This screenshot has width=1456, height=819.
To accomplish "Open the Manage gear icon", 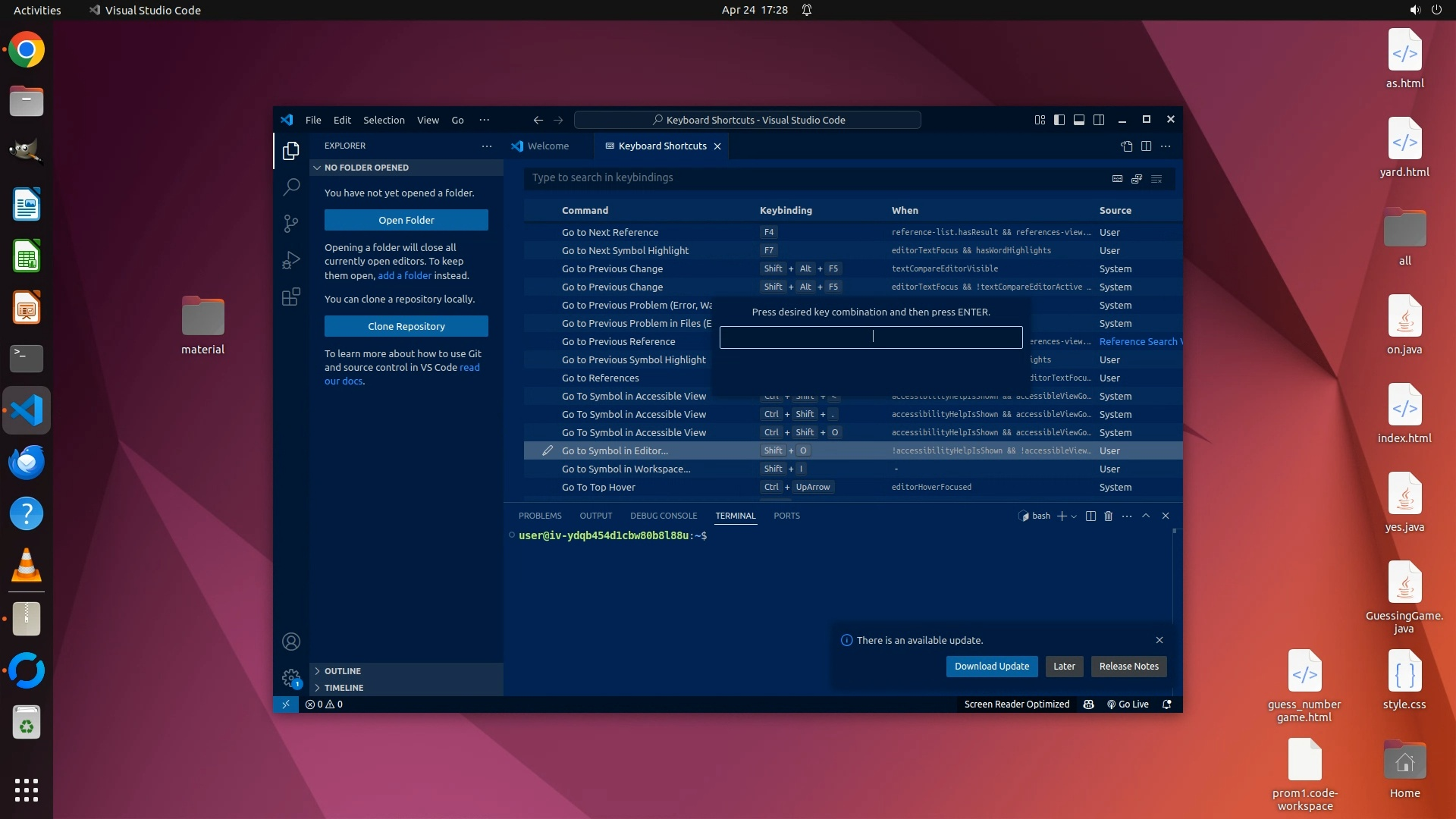I will pyautogui.click(x=291, y=677).
